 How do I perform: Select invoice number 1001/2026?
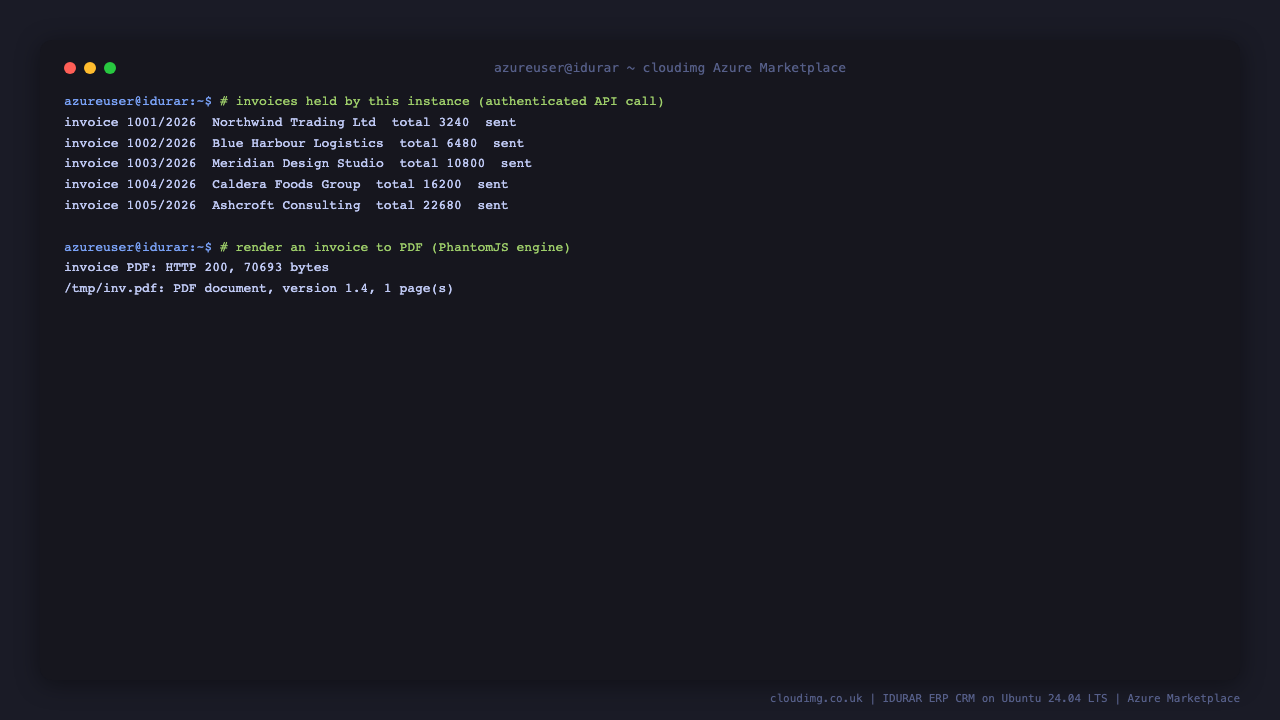tap(162, 122)
